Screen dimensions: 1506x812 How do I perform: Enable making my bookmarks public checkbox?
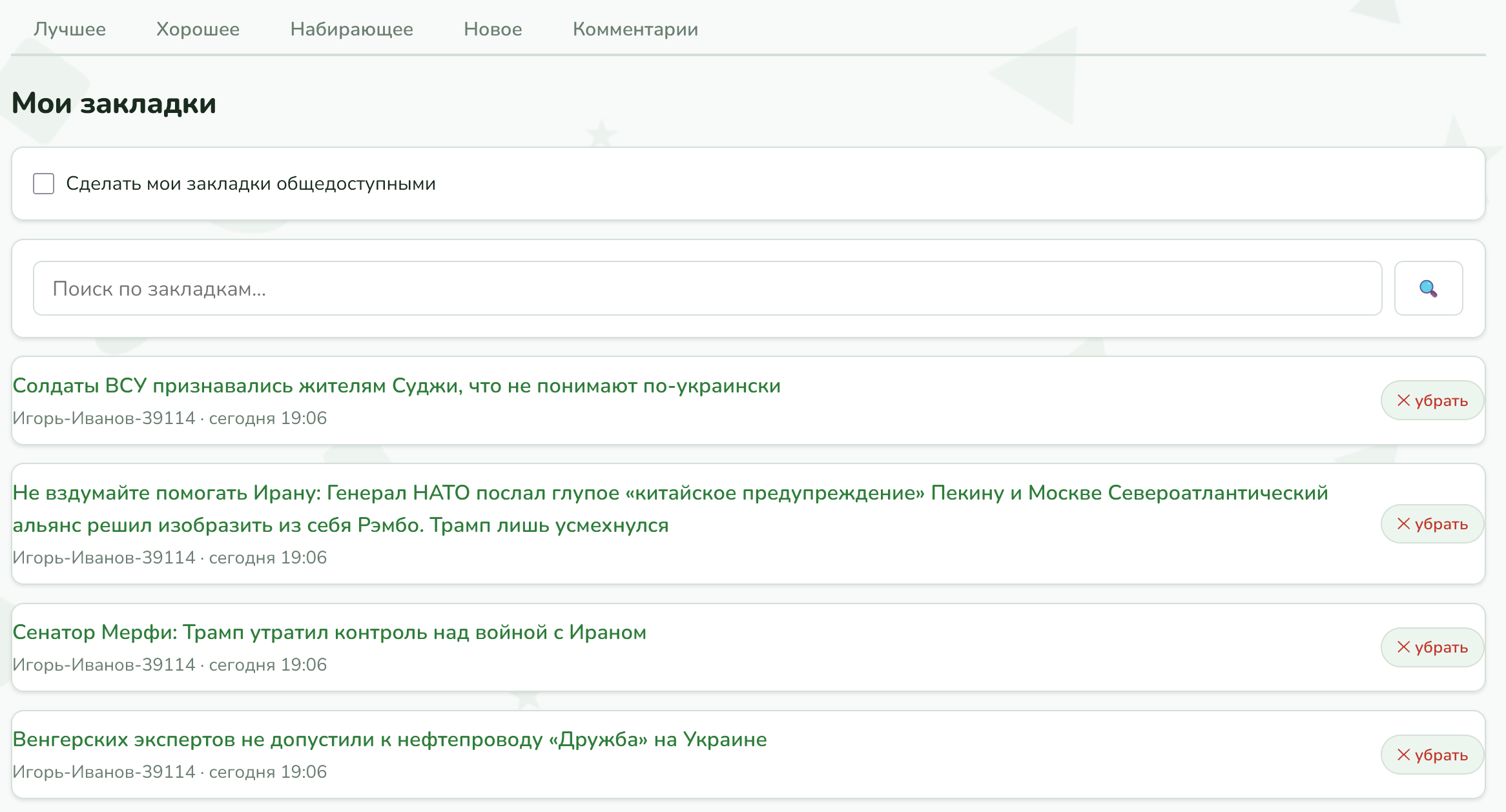[x=43, y=184]
